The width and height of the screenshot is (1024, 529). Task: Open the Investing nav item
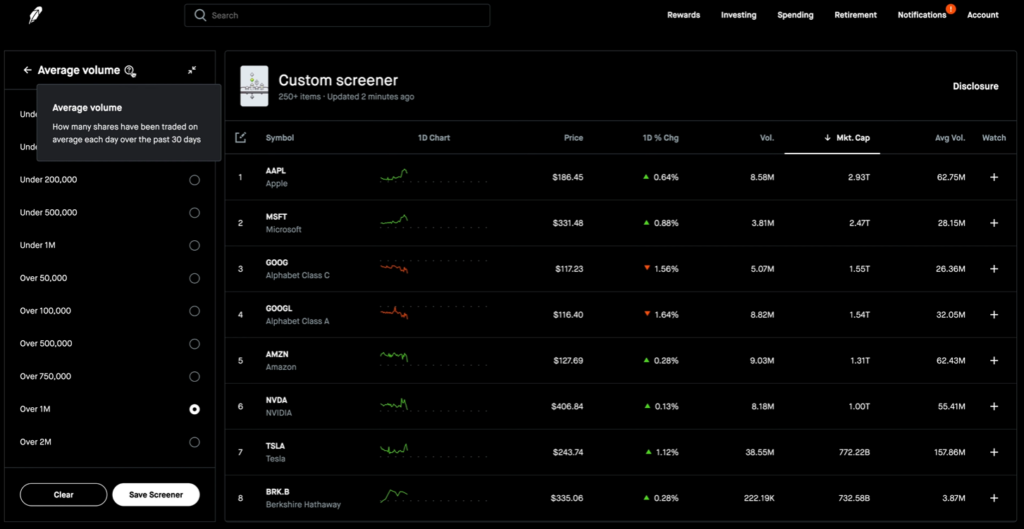[739, 15]
